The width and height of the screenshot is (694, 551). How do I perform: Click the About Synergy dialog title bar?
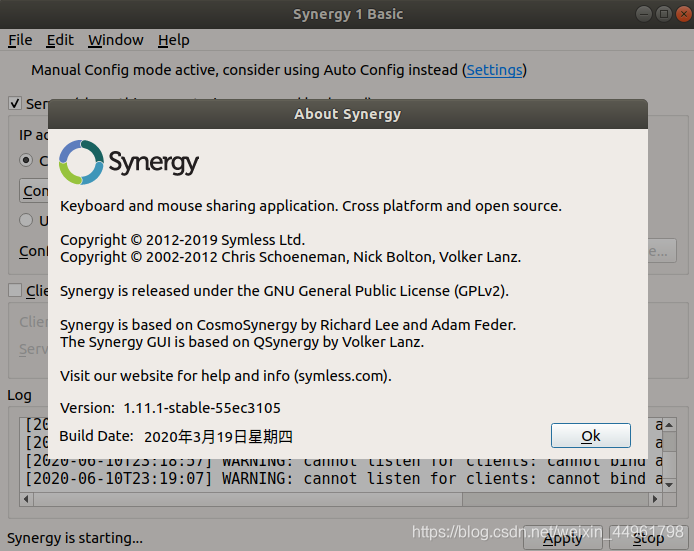[x=348, y=114]
